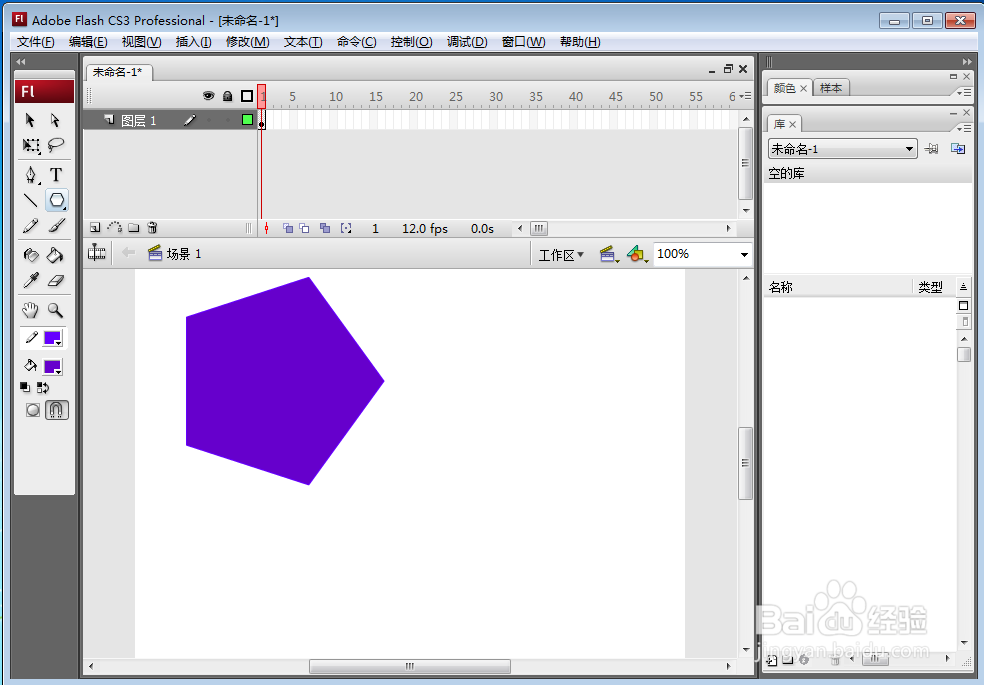
Task: Select the Subselection tool
Action: coord(55,120)
